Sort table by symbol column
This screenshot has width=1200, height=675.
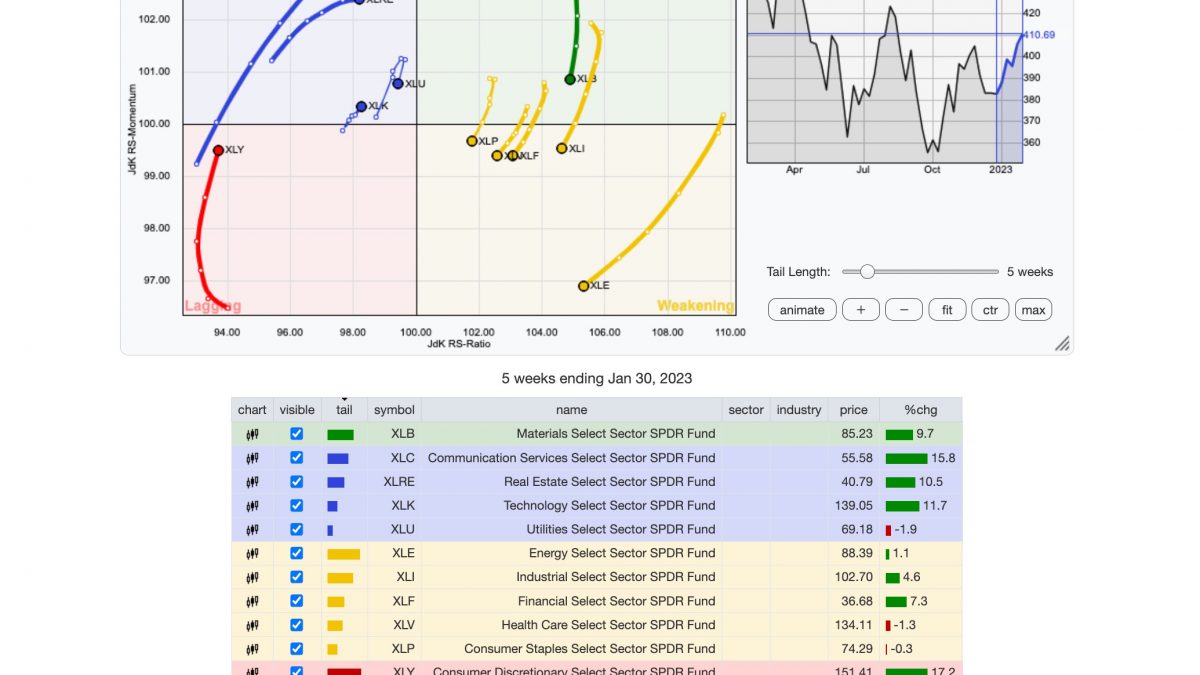[394, 410]
